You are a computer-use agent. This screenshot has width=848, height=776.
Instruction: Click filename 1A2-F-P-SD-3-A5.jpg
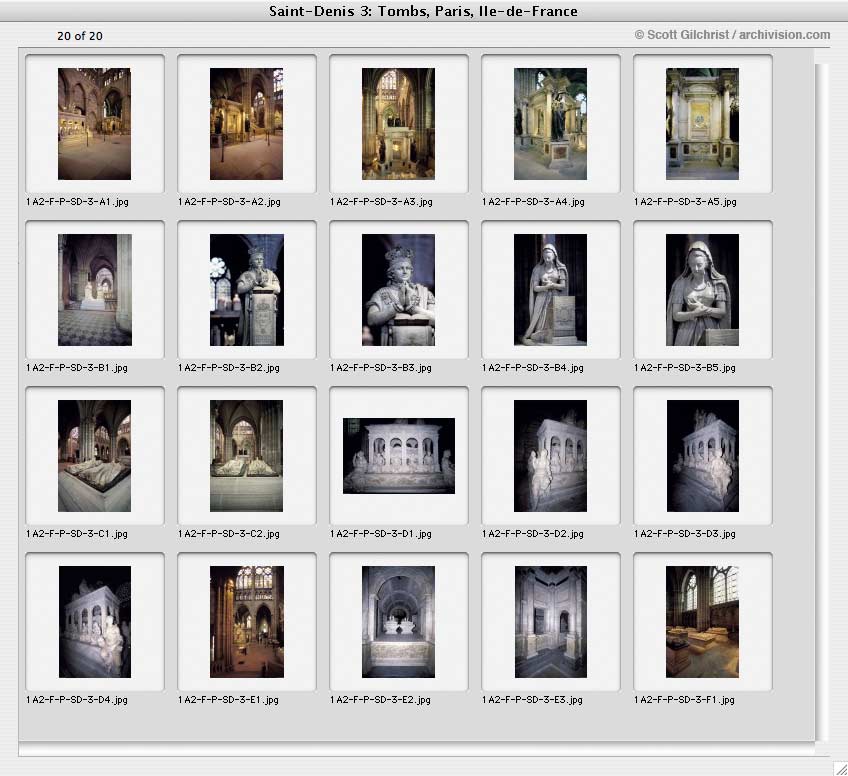pyautogui.click(x=685, y=202)
